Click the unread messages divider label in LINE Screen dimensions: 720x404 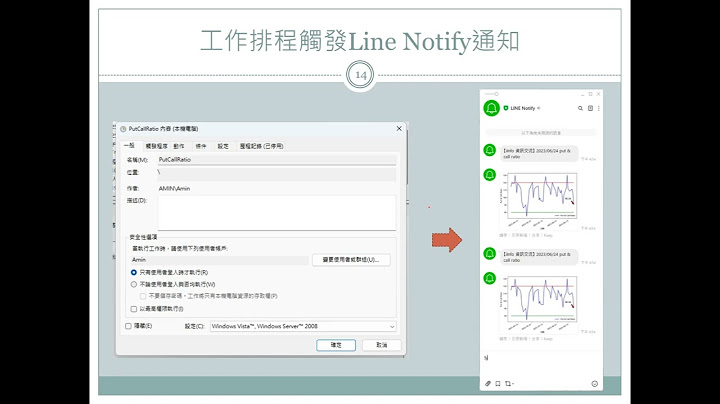[541, 133]
